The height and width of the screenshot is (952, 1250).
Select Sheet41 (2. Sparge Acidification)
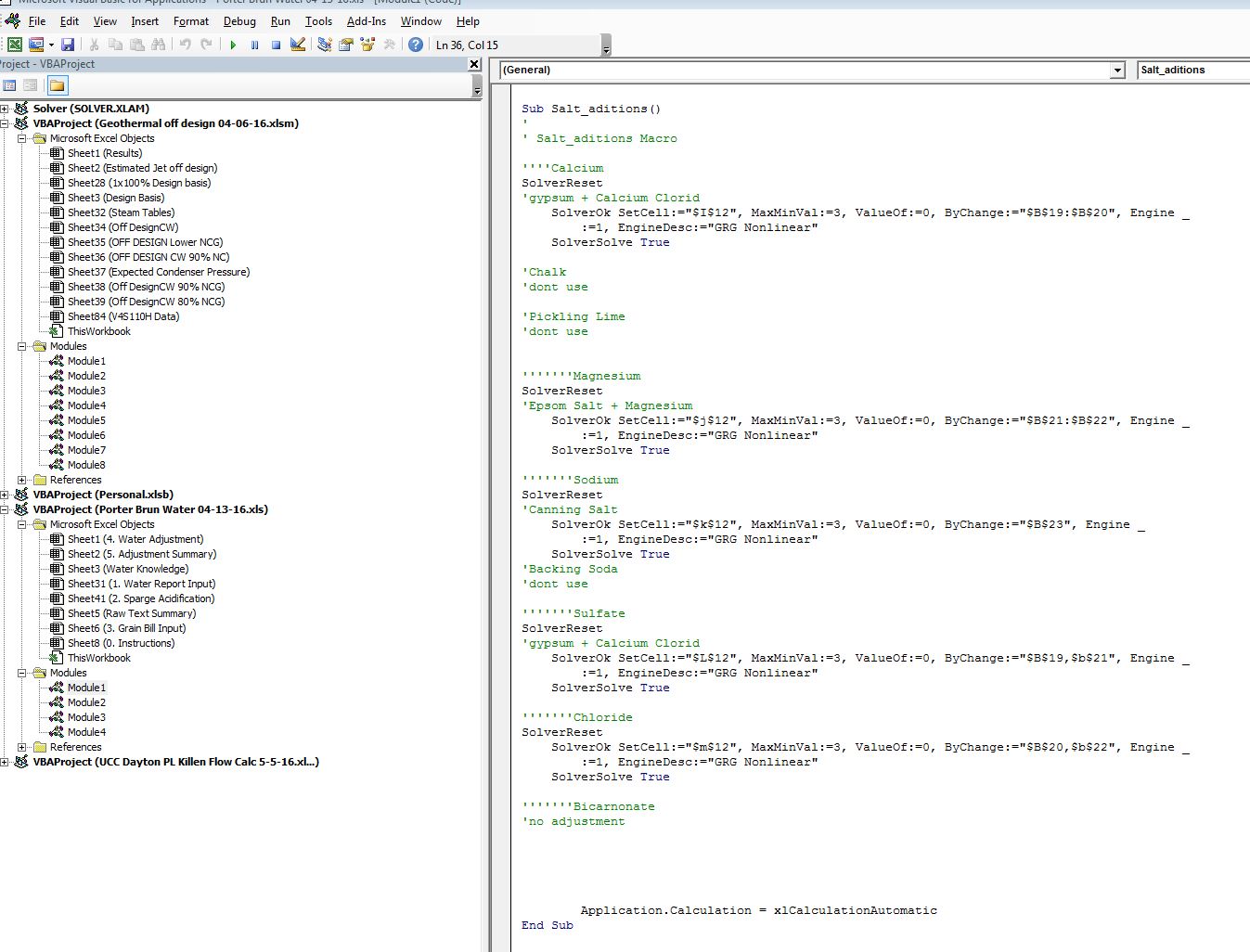[x=141, y=598]
